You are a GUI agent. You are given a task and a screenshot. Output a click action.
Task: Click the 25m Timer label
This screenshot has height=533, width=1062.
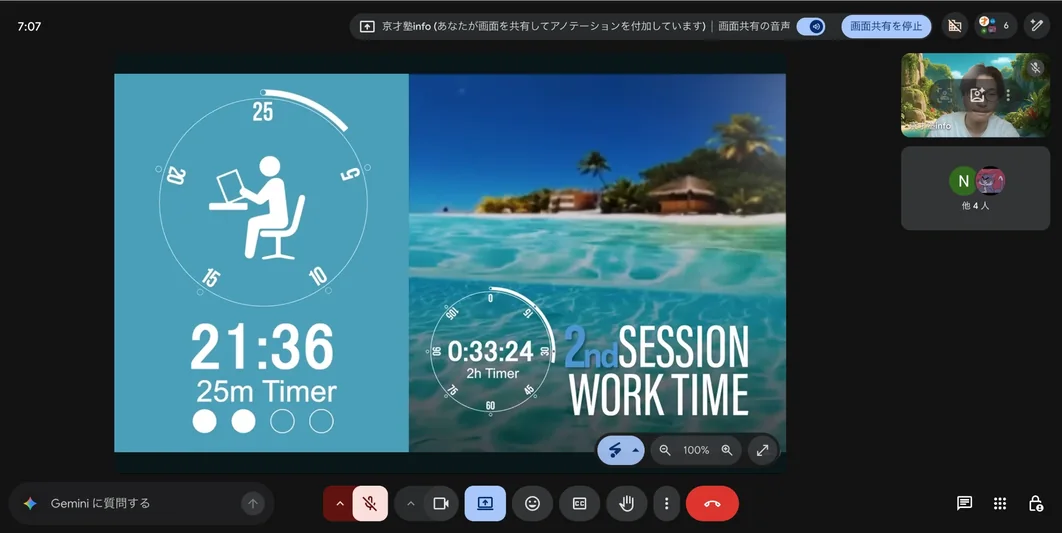pos(266,391)
